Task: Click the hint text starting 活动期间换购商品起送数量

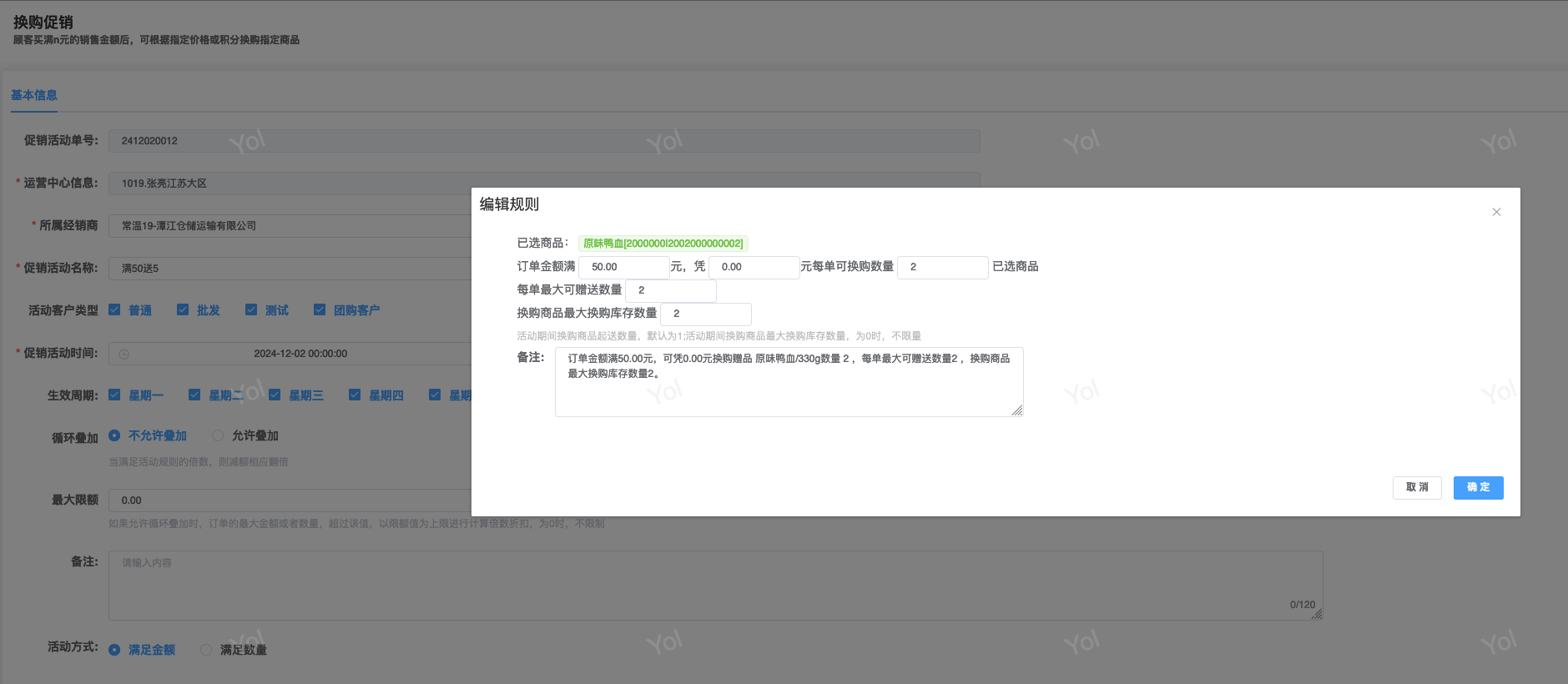Action: (x=719, y=336)
